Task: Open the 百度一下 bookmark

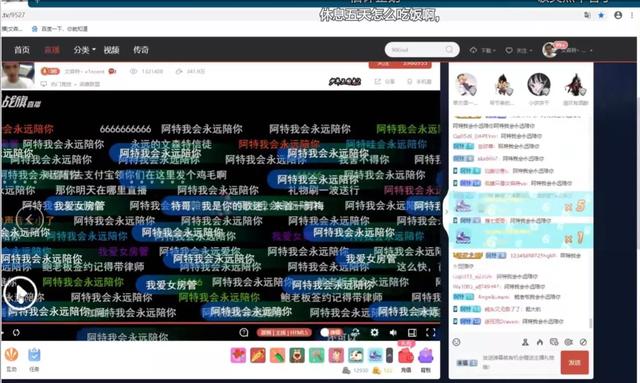Action: 59,29
